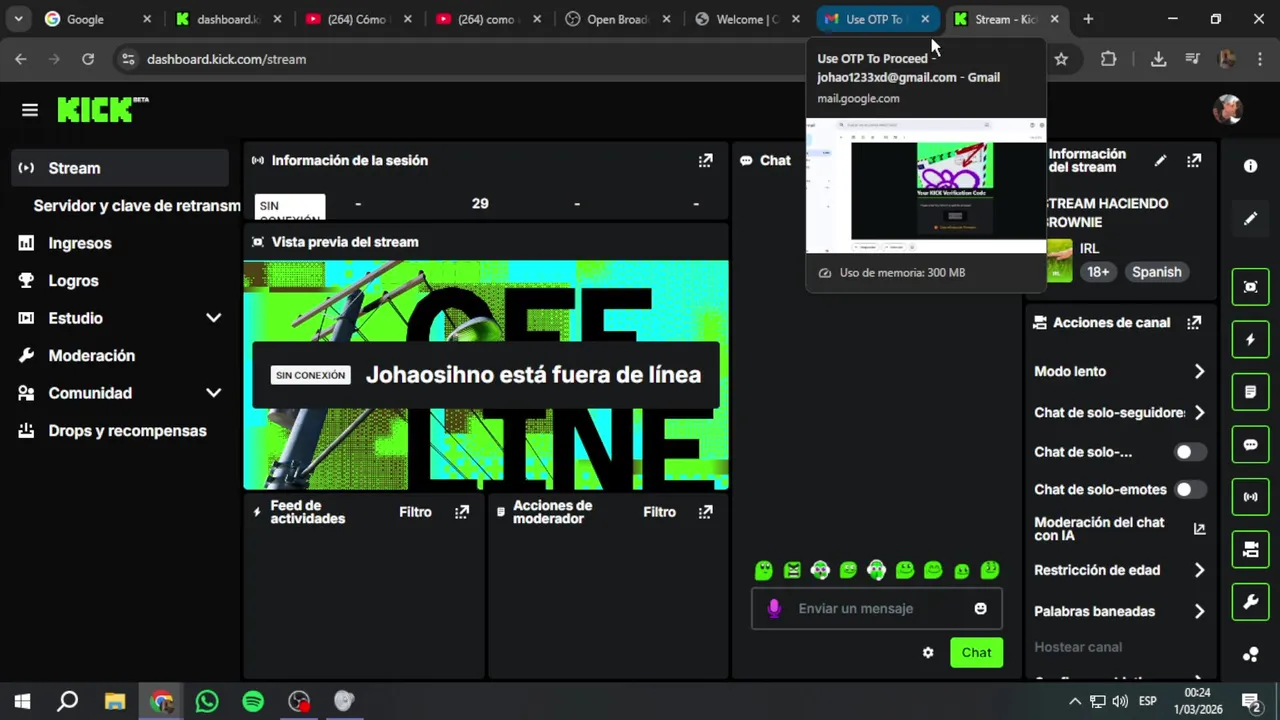
Task: Click the KICK logo
Action: (102, 109)
